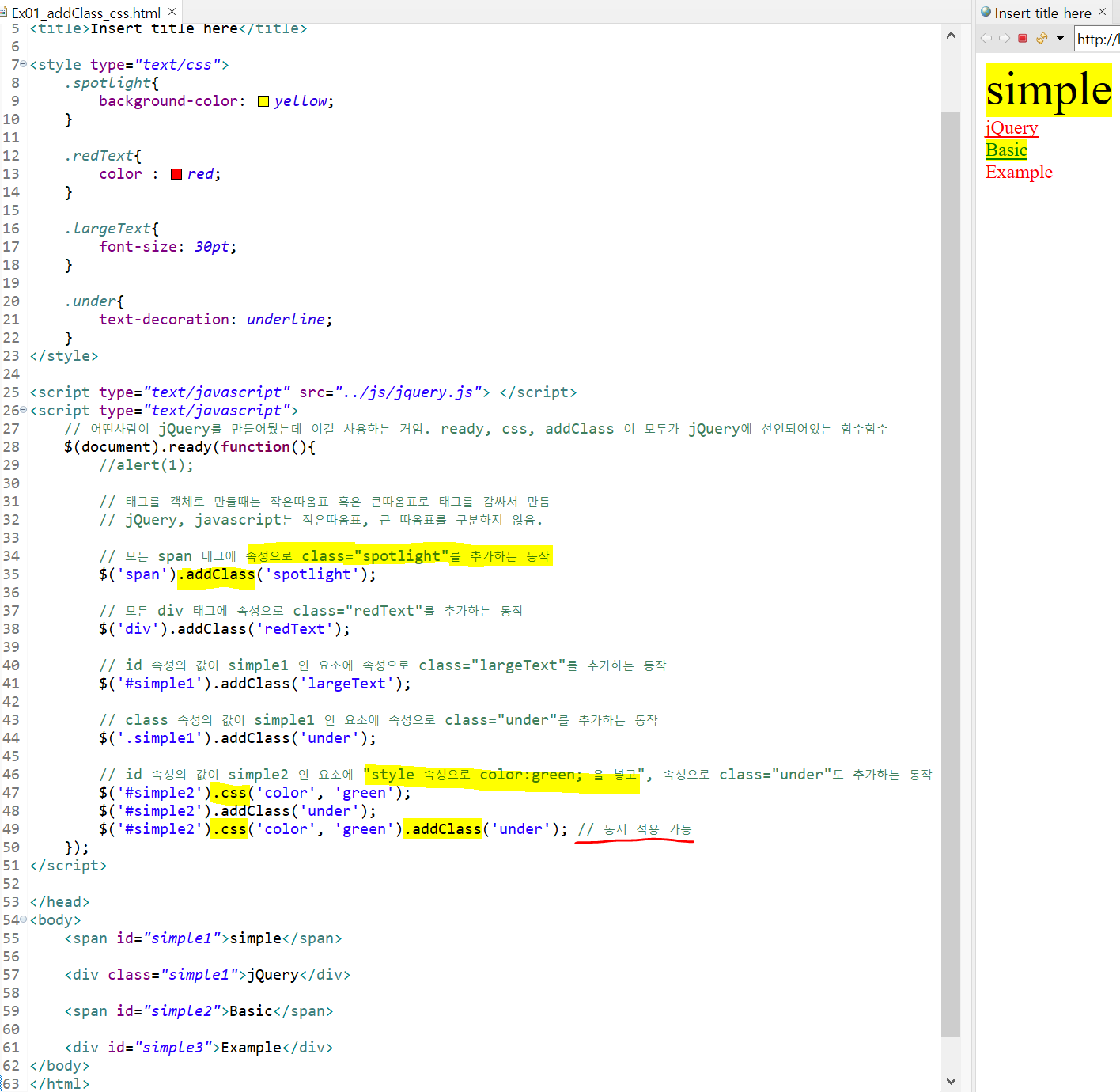Click the underline value on line 21
This screenshot has width=1120, height=1092.
click(x=286, y=320)
